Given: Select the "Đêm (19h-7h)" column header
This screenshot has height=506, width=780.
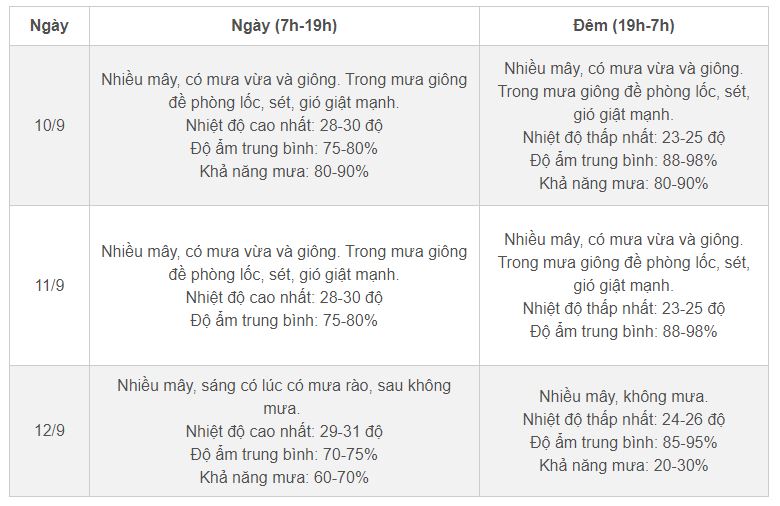Looking at the screenshot, I should 623,26.
